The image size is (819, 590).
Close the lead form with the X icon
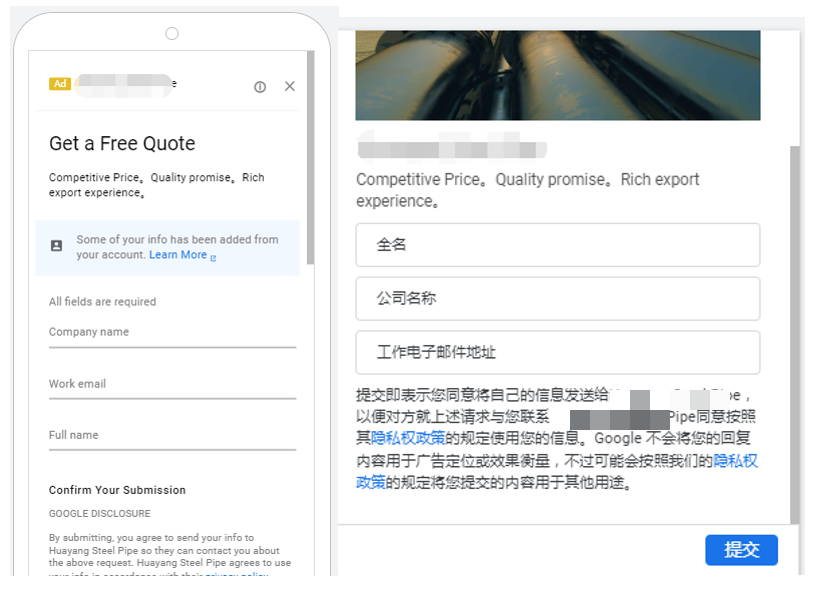coord(290,86)
